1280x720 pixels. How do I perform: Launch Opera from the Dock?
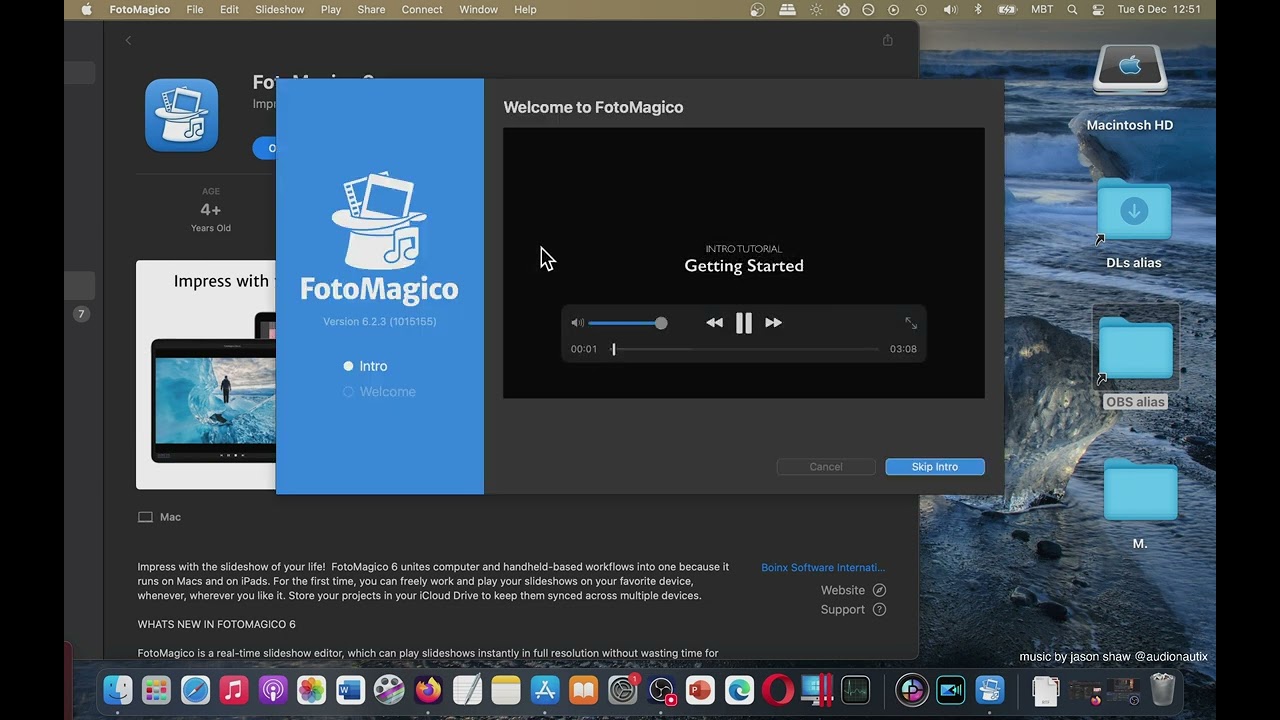tap(778, 690)
